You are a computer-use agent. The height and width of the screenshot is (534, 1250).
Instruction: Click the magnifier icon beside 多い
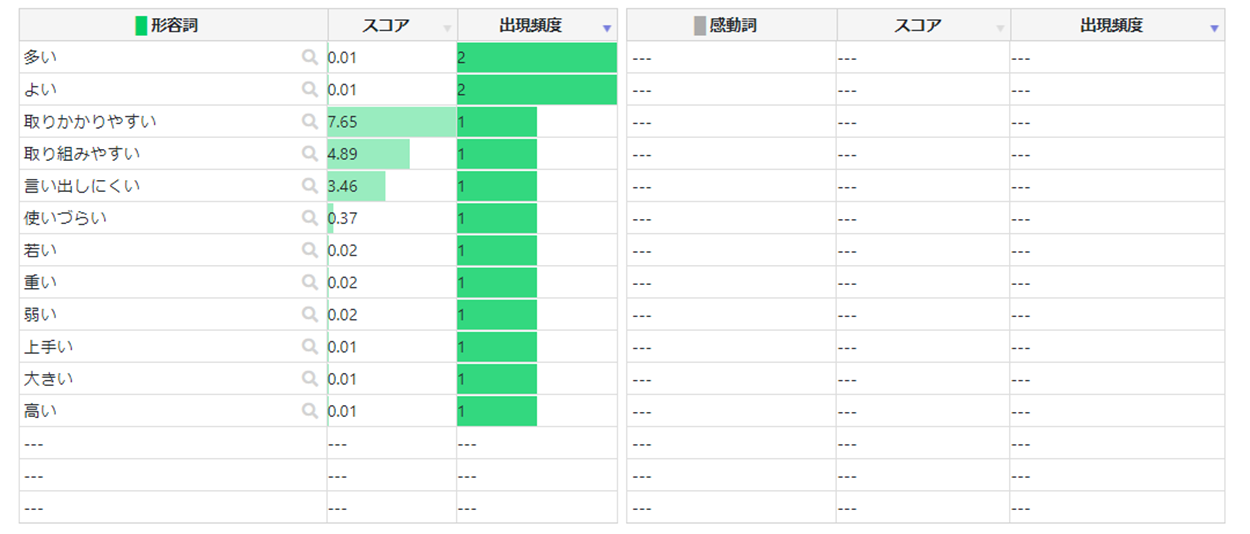tap(310, 58)
